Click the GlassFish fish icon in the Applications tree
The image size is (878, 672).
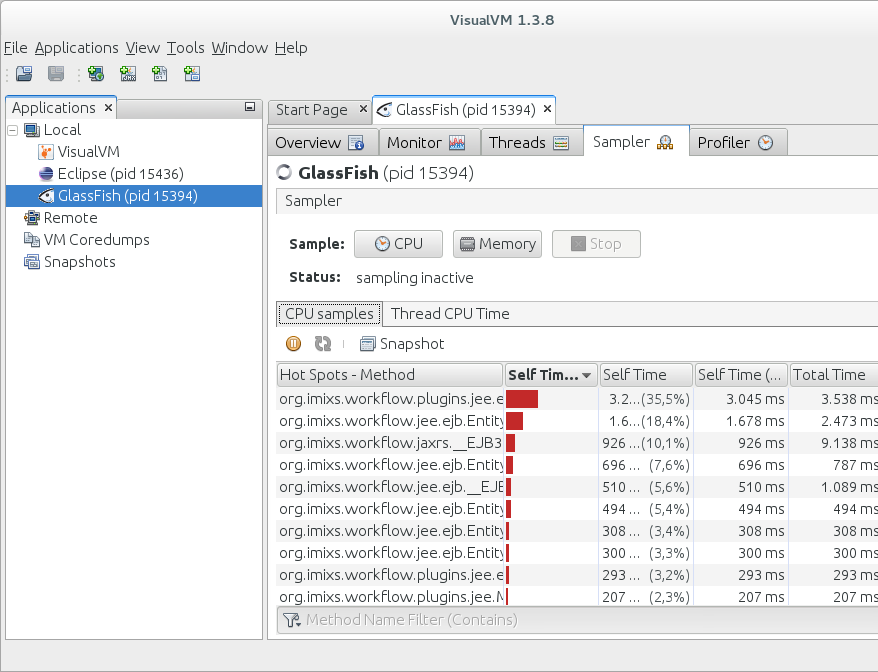[46, 196]
